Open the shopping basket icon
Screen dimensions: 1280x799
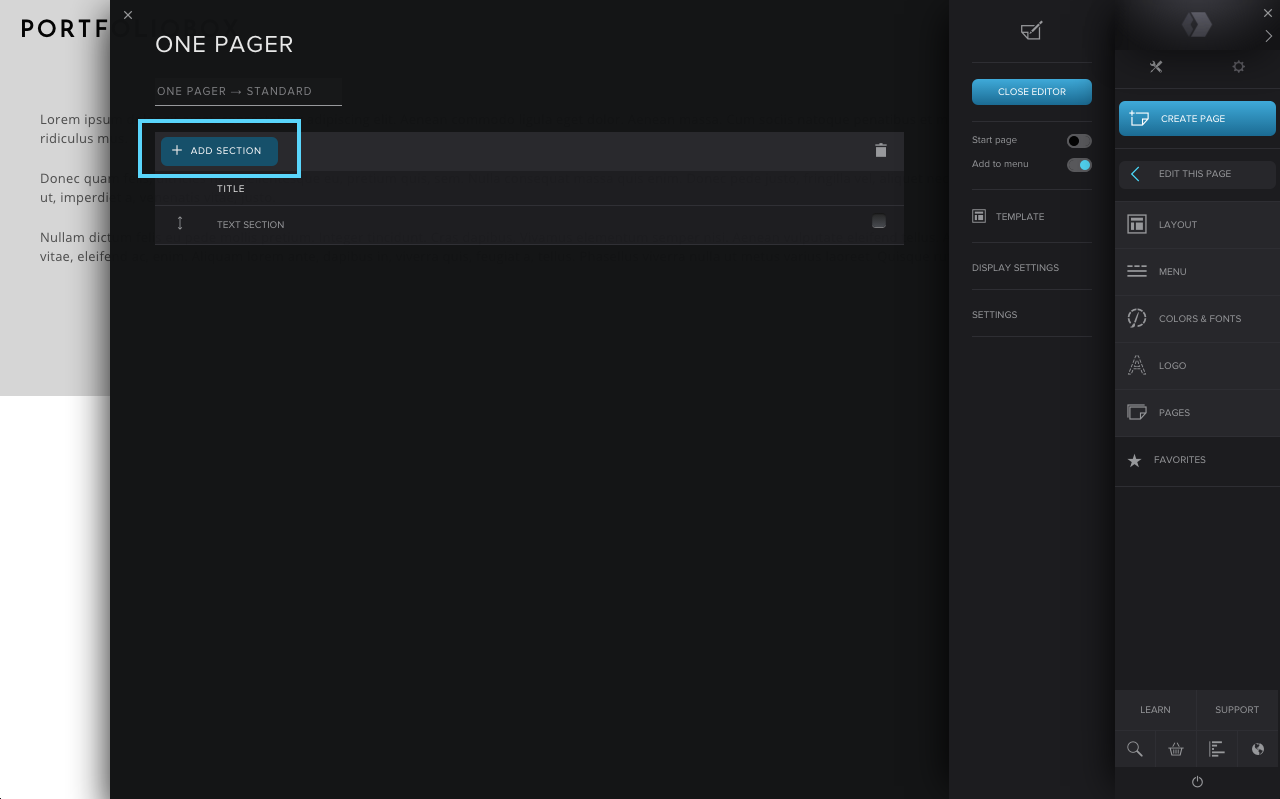(x=1176, y=749)
